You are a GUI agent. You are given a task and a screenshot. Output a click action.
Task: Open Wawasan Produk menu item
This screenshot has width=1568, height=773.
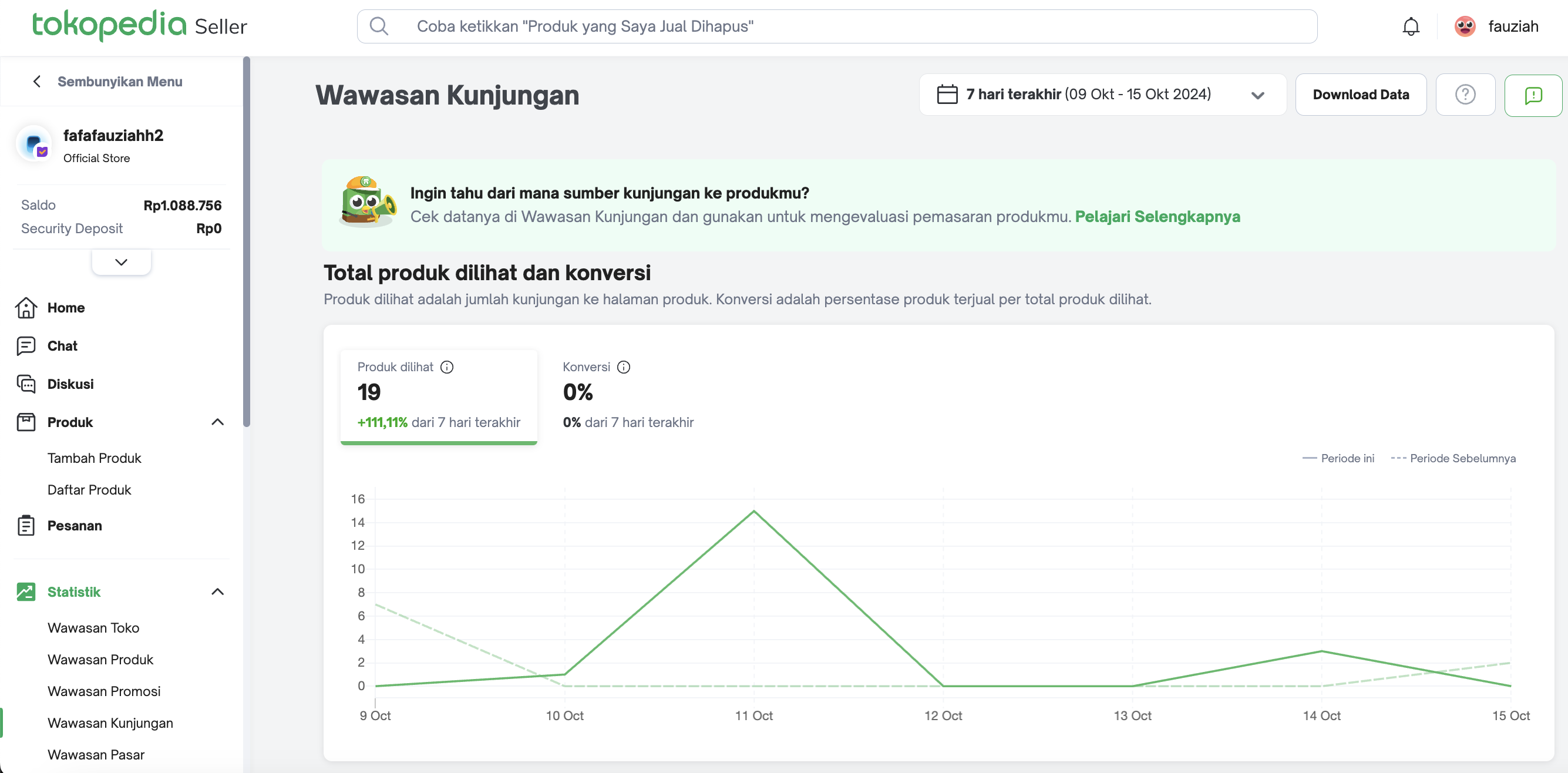(100, 659)
